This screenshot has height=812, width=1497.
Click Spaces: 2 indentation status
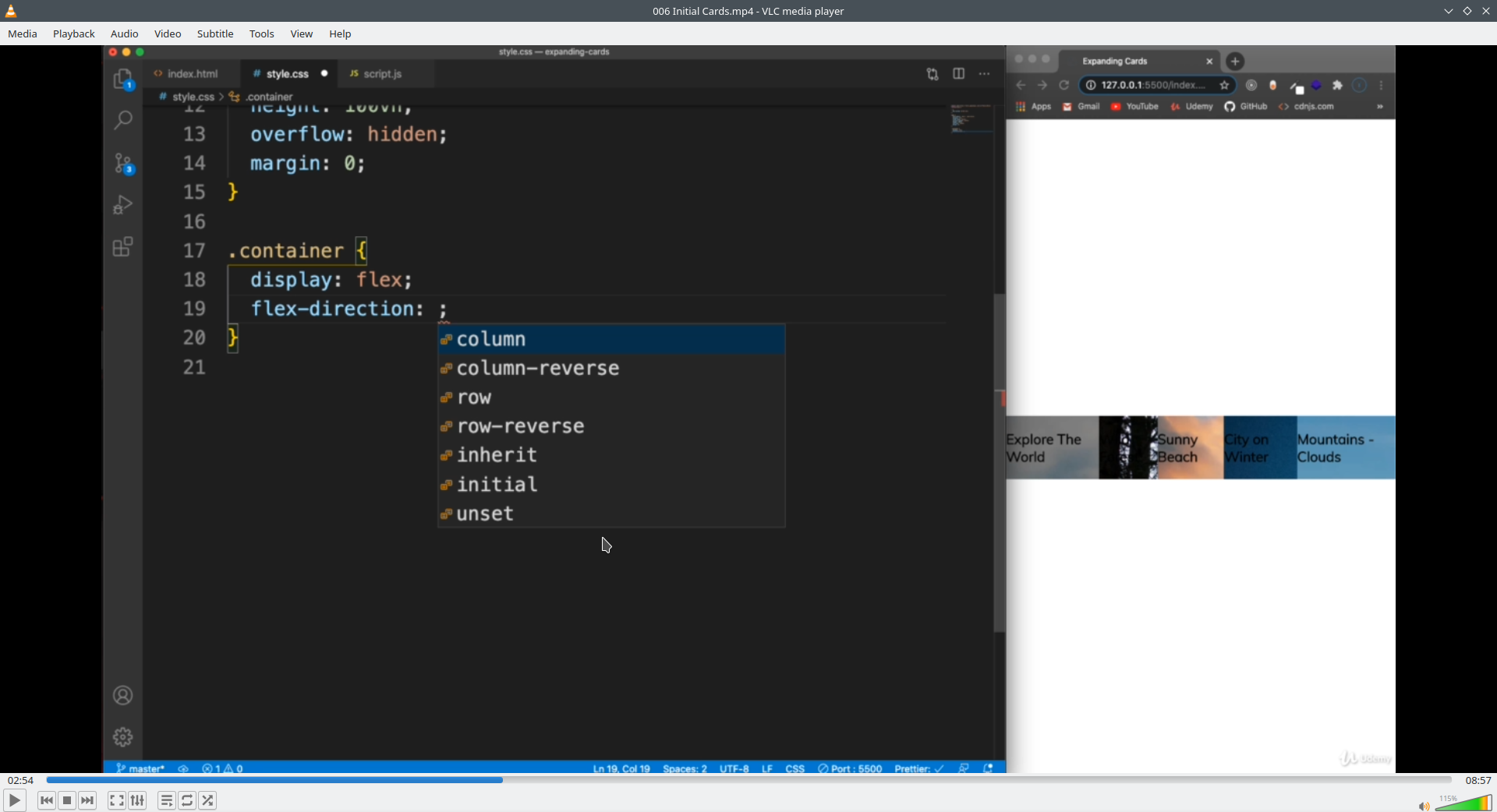click(x=685, y=768)
